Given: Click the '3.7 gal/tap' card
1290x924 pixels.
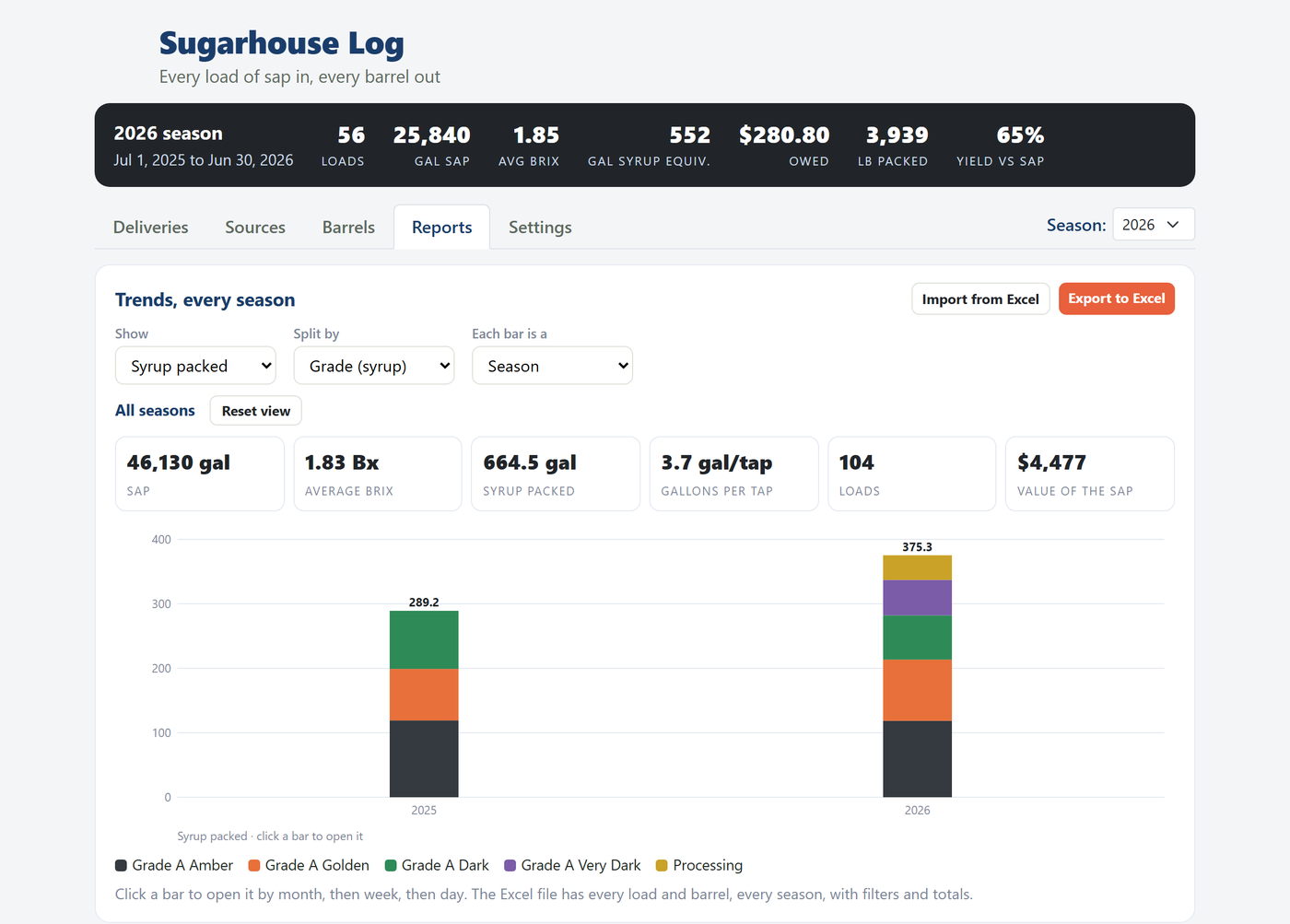Looking at the screenshot, I should click(x=733, y=474).
